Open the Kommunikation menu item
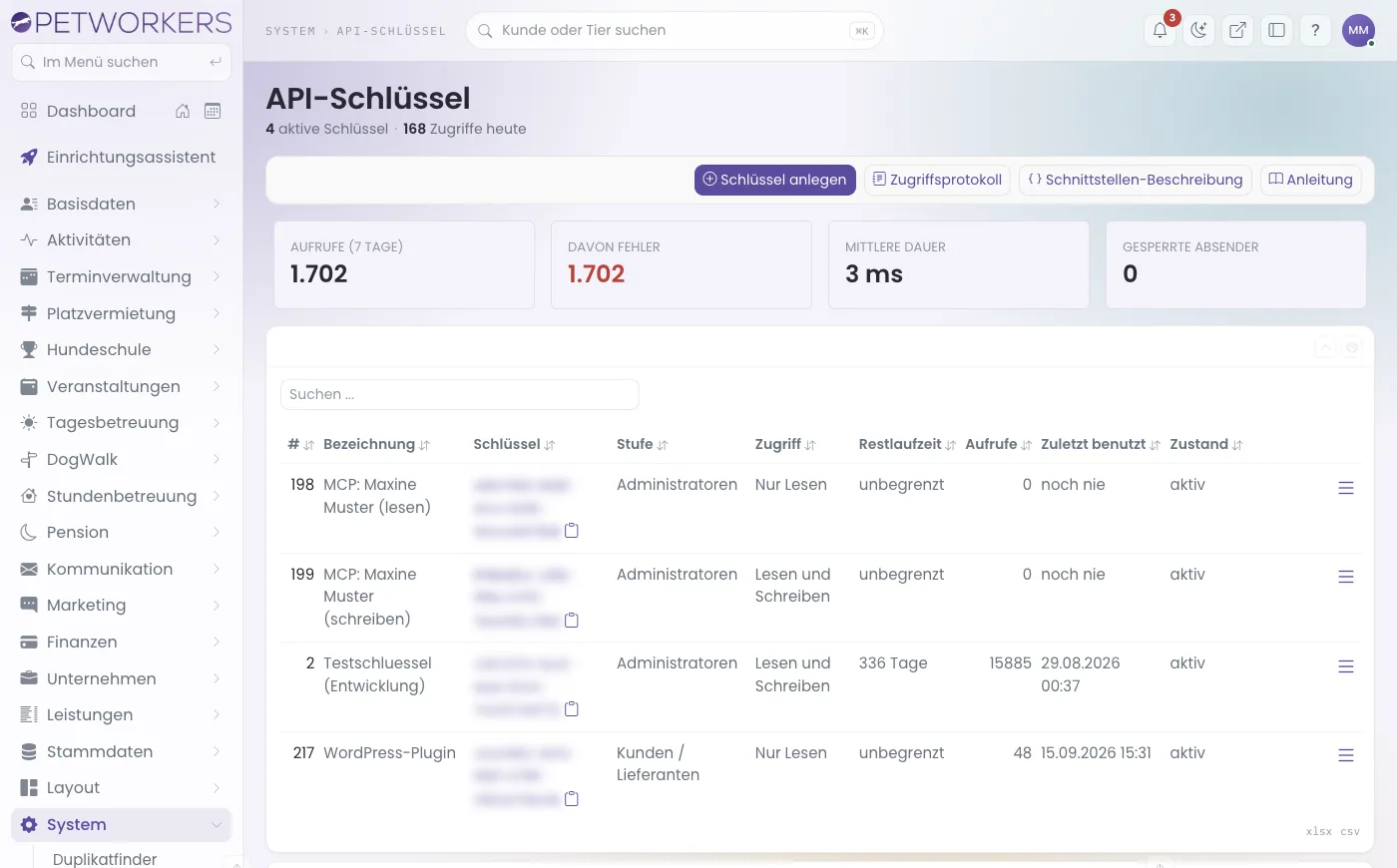This screenshot has height=868, width=1397. coord(121,569)
